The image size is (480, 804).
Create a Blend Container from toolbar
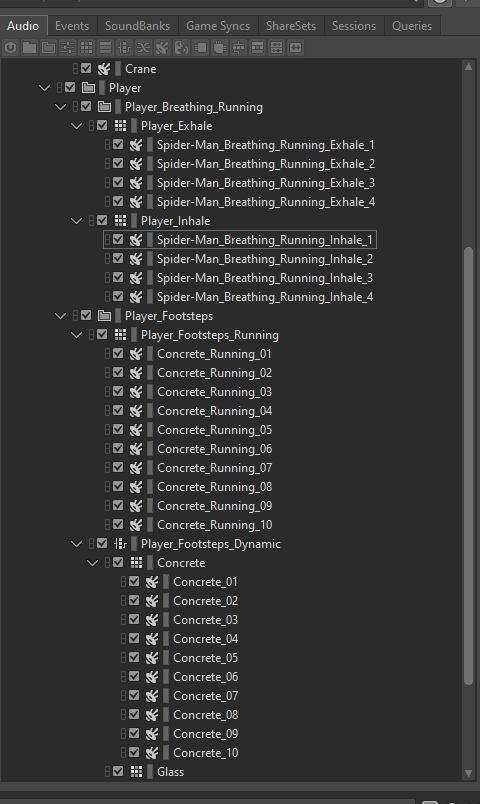[143, 48]
